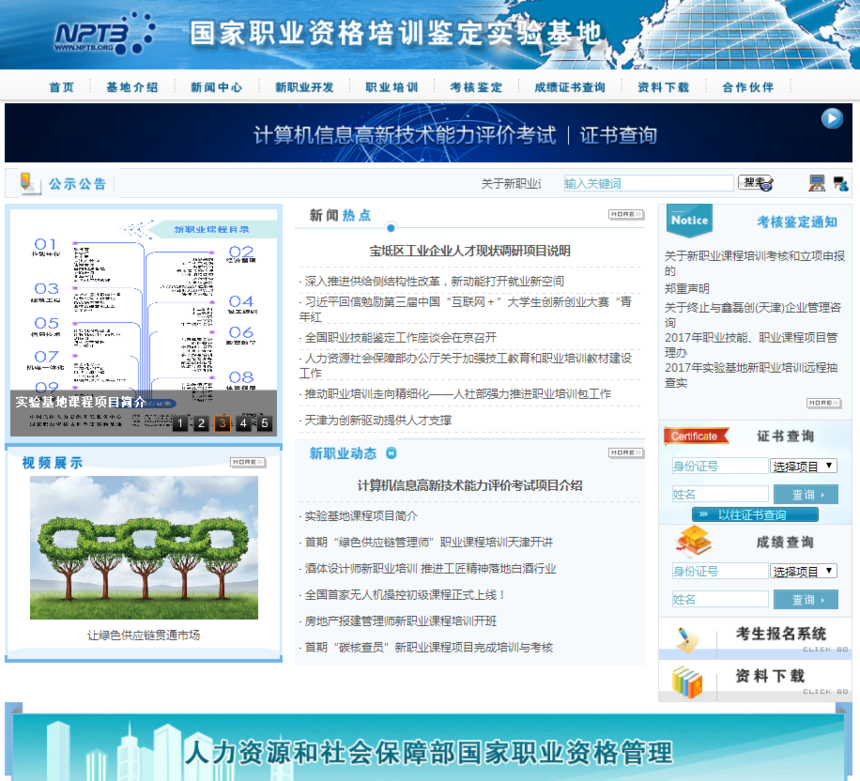860x781 pixels.
Task: Open 基地介绍 navigation item
Action: click(132, 87)
